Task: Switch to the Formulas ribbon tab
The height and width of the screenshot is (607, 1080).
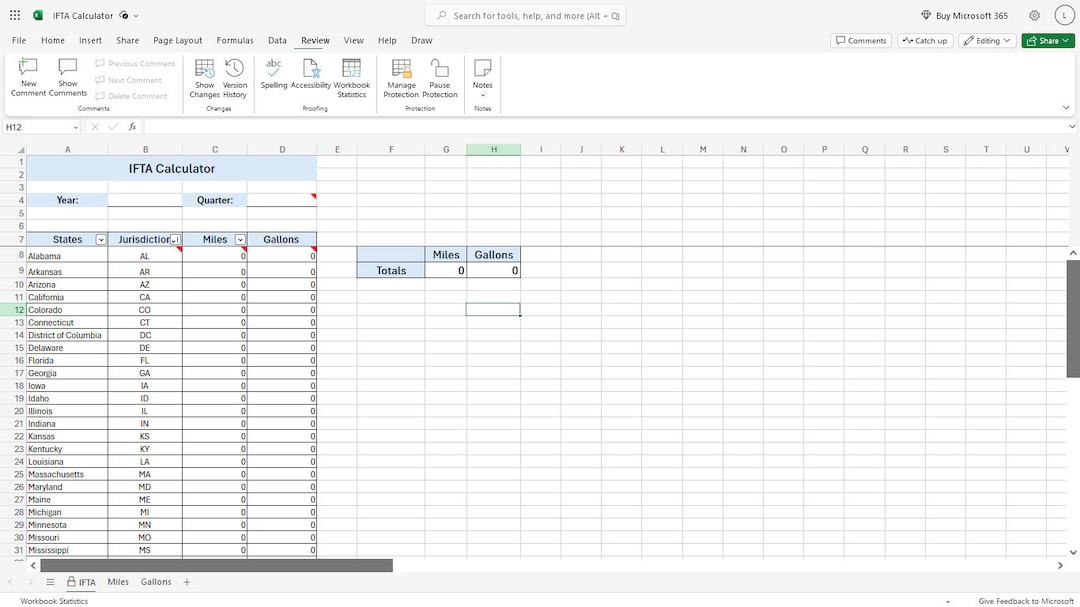Action: (x=235, y=40)
